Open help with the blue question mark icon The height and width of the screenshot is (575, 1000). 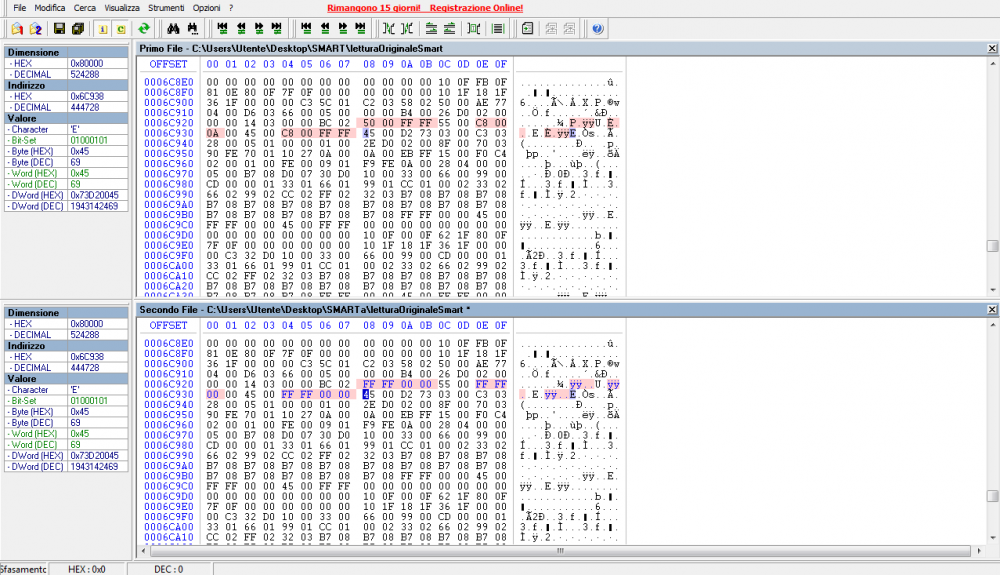[597, 28]
